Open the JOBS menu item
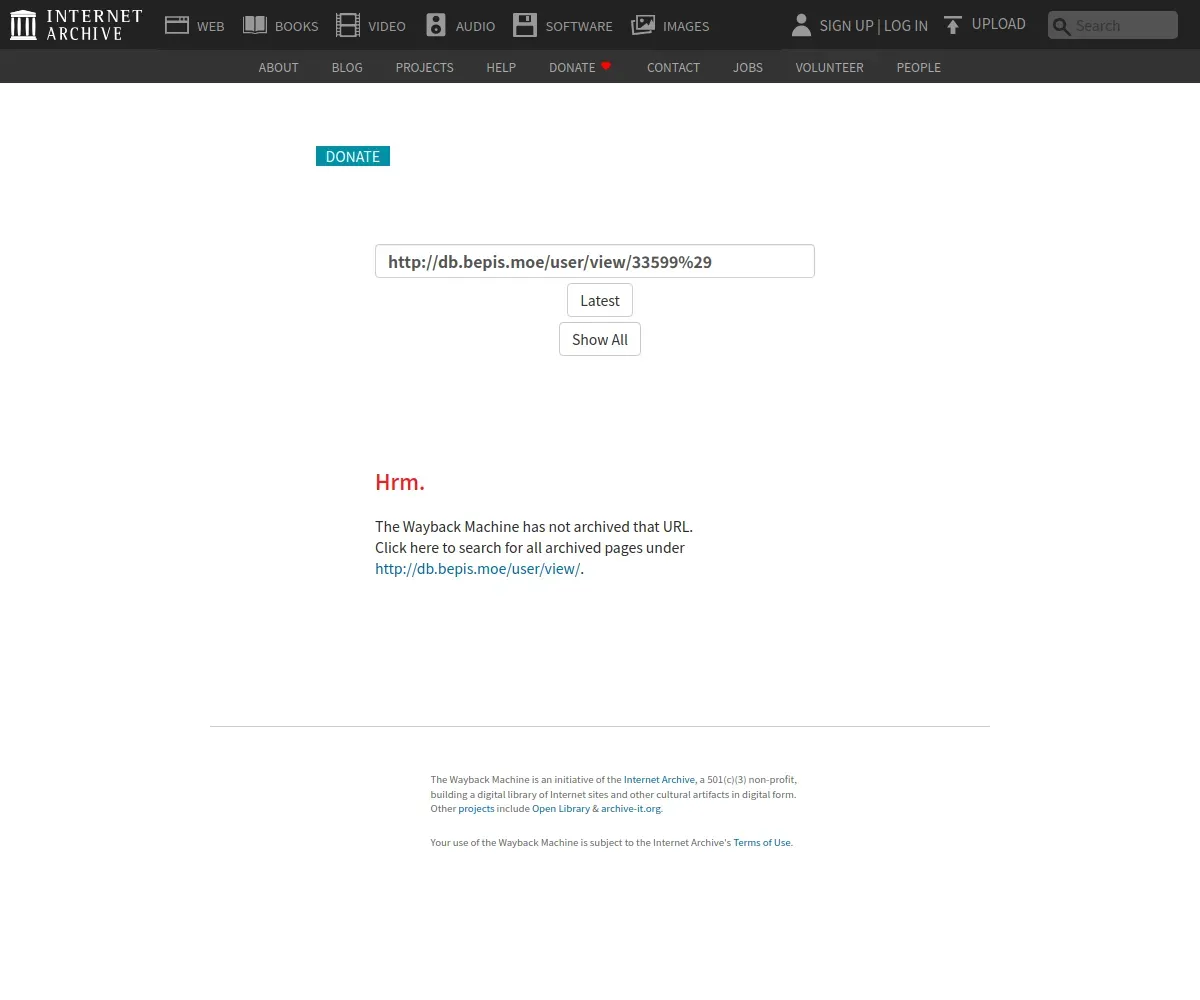The height and width of the screenshot is (1000, 1200). coord(748,67)
